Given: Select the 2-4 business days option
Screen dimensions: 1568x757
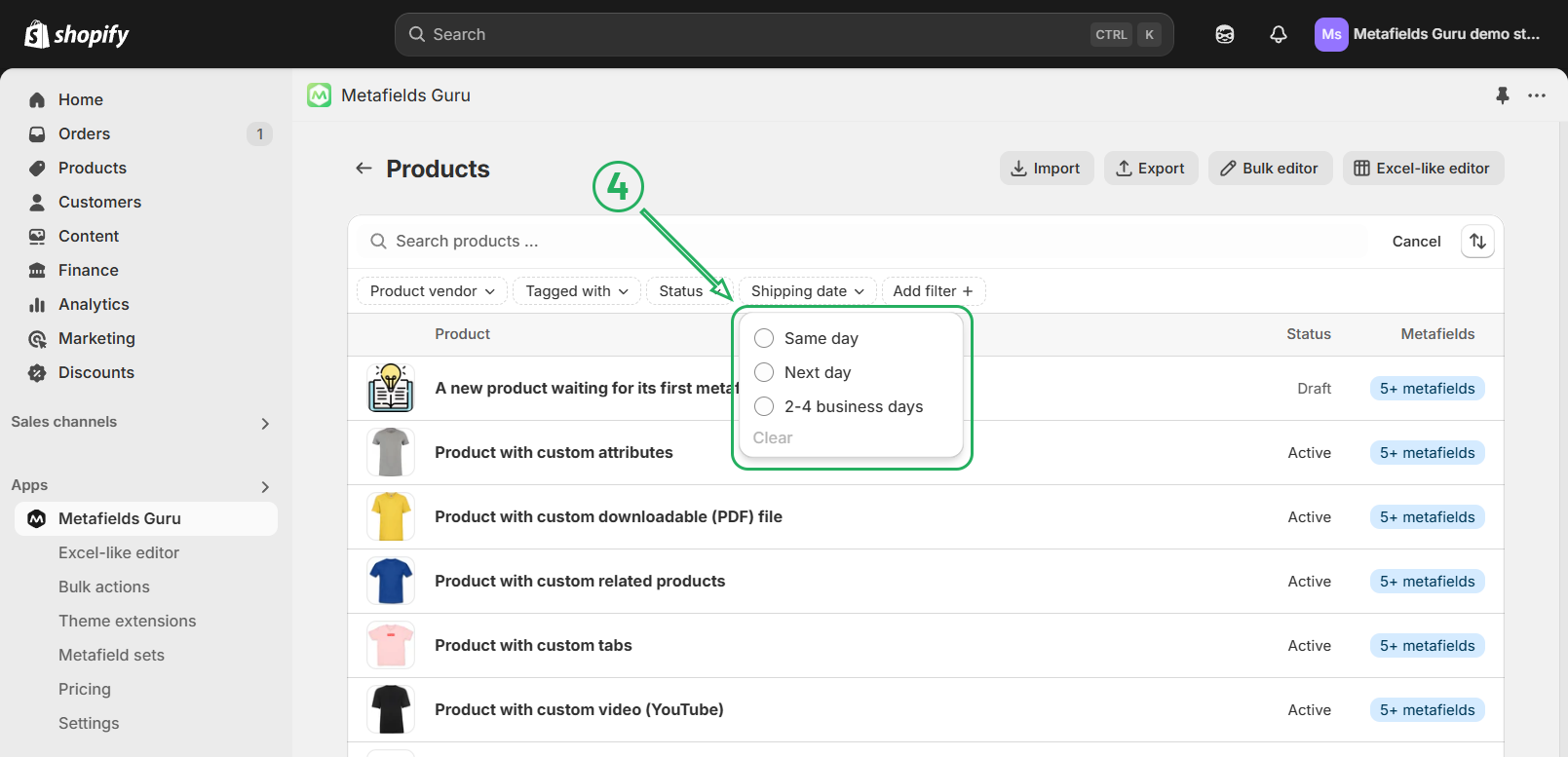Looking at the screenshot, I should pyautogui.click(x=764, y=406).
